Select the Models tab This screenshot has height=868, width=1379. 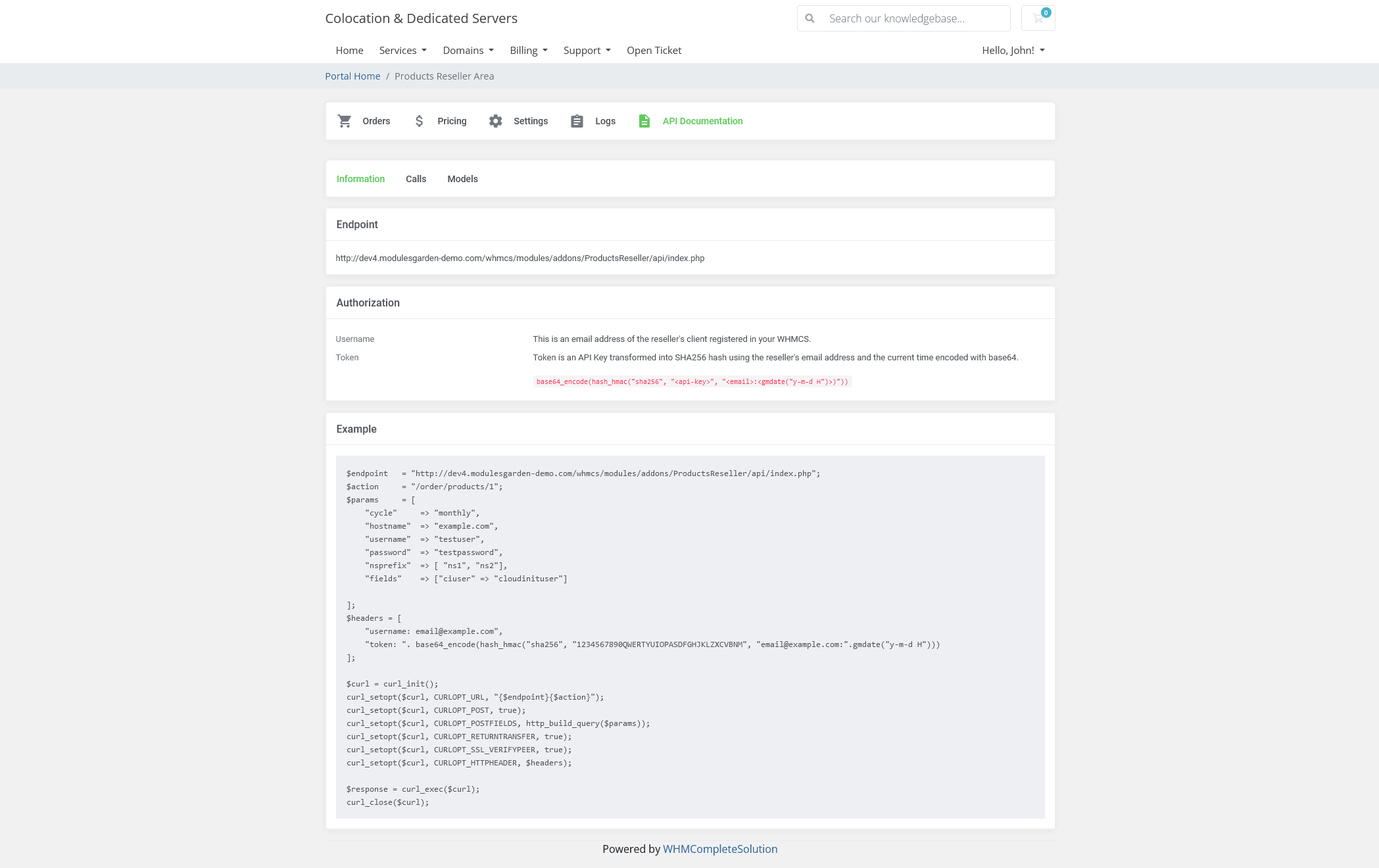pyautogui.click(x=462, y=178)
